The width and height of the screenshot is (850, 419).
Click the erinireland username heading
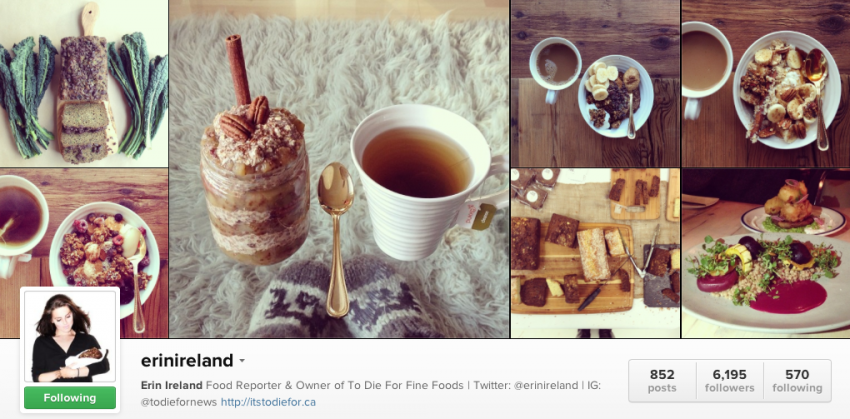(x=187, y=360)
